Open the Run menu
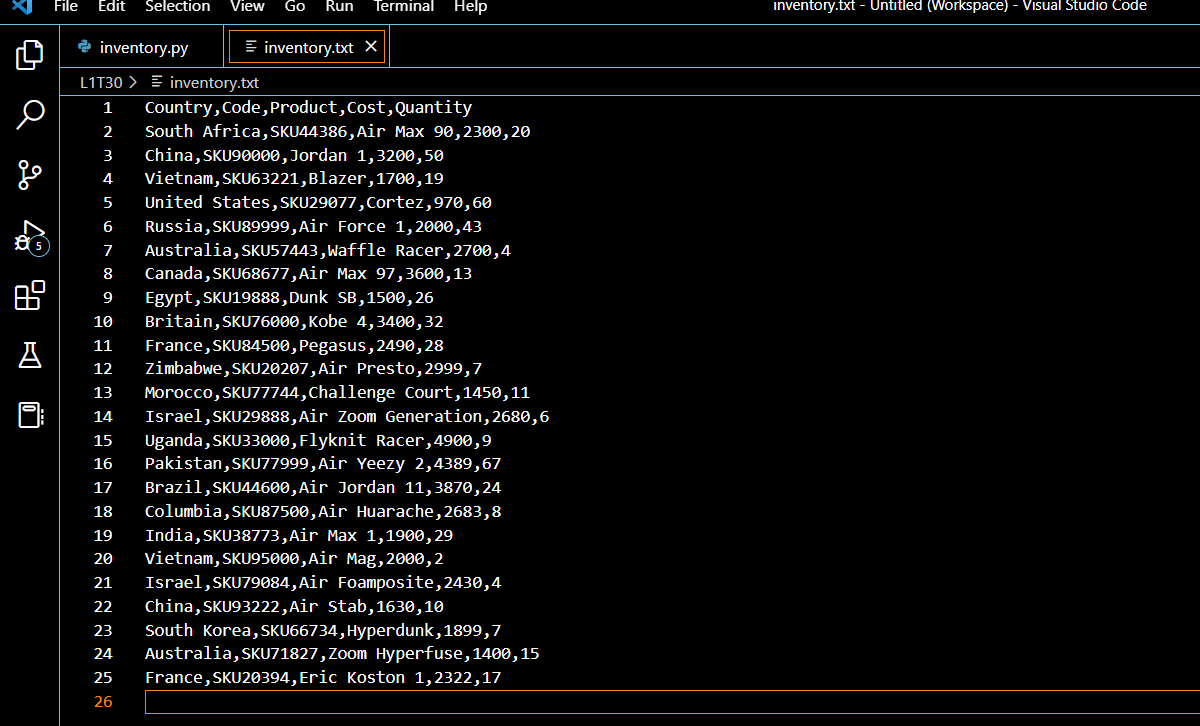 click(339, 8)
